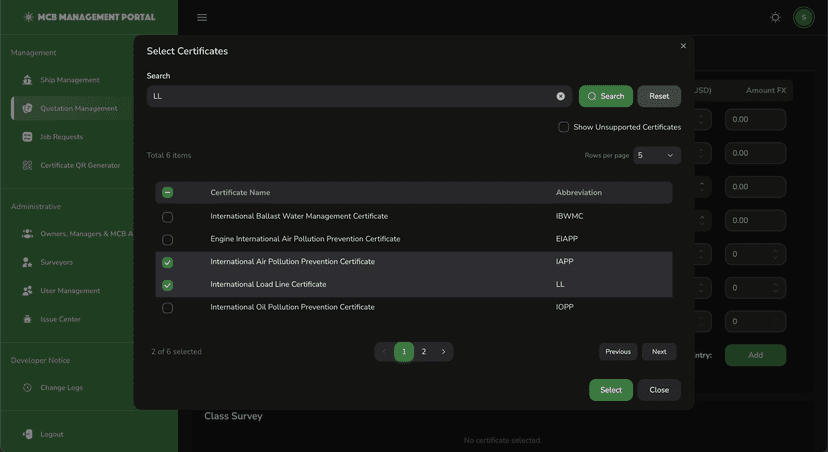828x452 pixels.
Task: Toggle the select-all header checkbox
Action: point(167,192)
